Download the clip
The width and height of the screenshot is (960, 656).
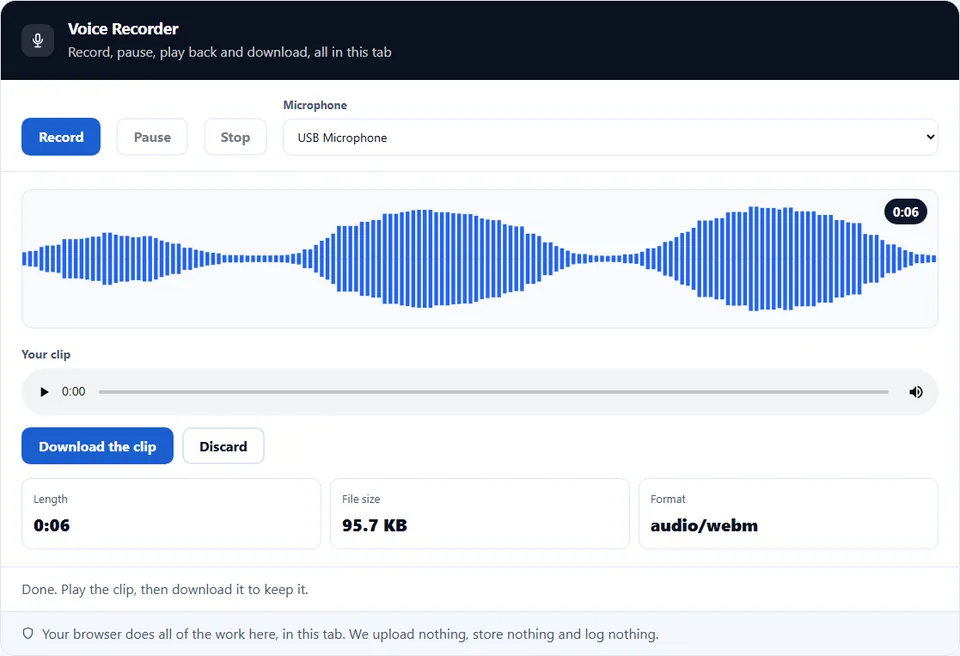click(x=97, y=446)
